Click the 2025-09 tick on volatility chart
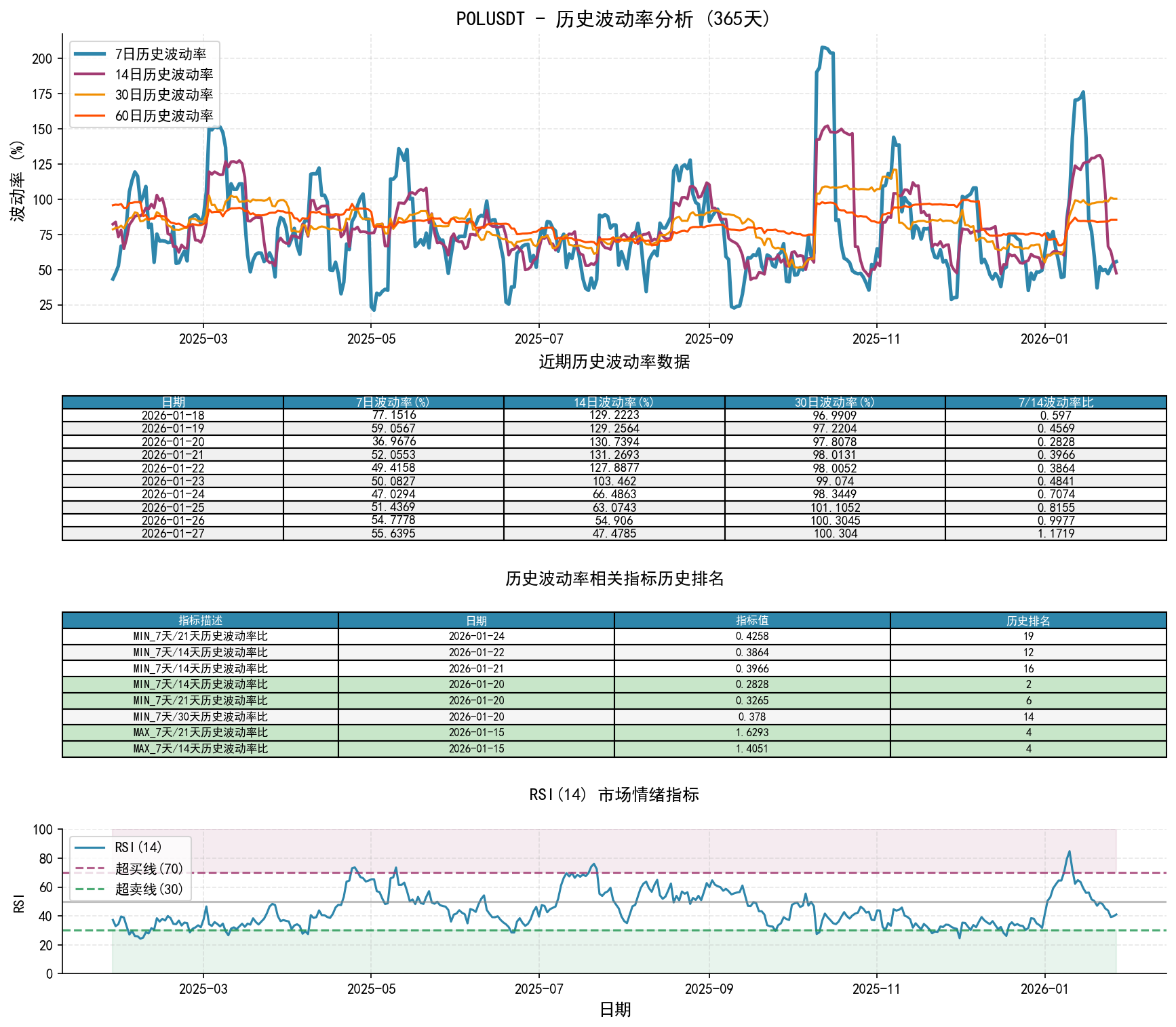This screenshot has width=1176, height=1027. click(709, 339)
